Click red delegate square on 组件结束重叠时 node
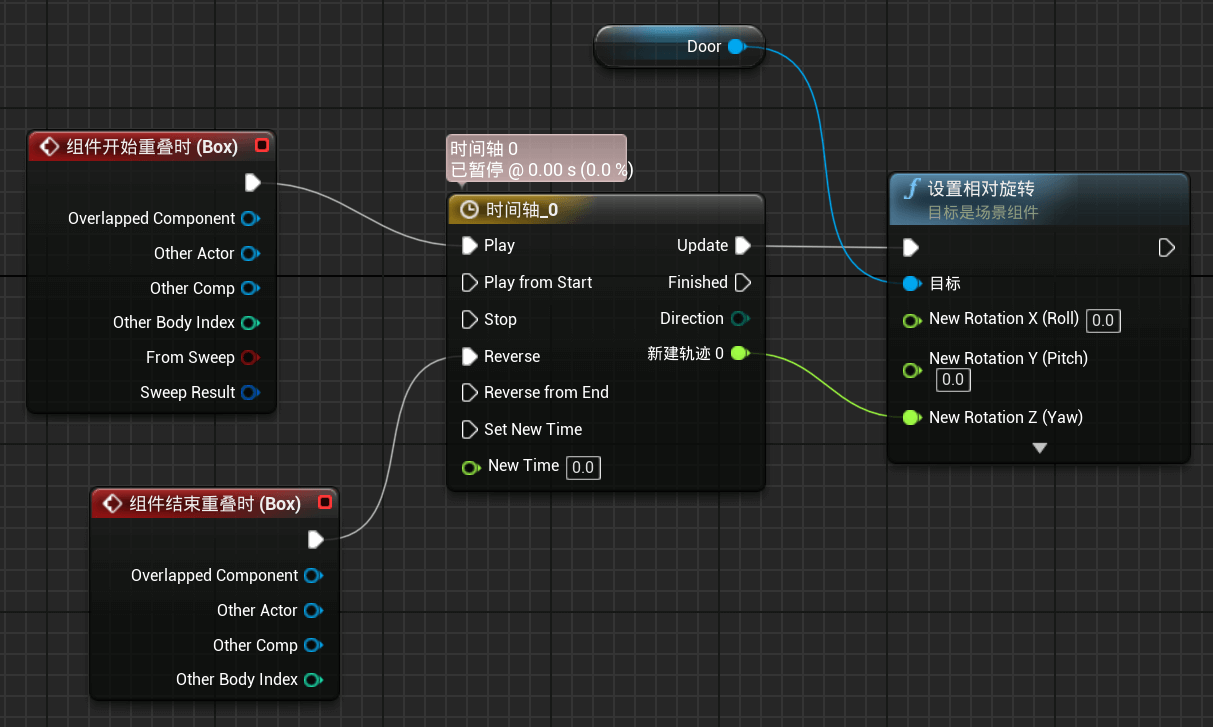The height and width of the screenshot is (727, 1213). coord(325,502)
